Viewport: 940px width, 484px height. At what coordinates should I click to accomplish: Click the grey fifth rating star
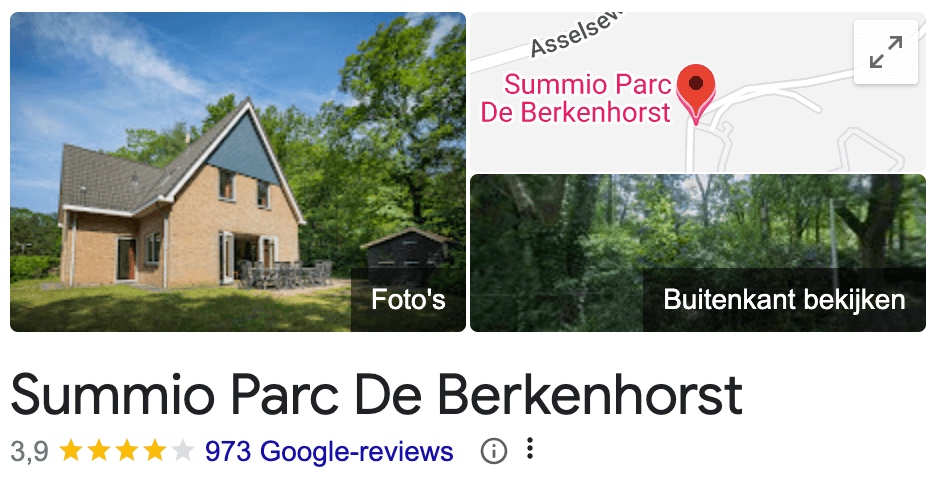[x=183, y=450]
